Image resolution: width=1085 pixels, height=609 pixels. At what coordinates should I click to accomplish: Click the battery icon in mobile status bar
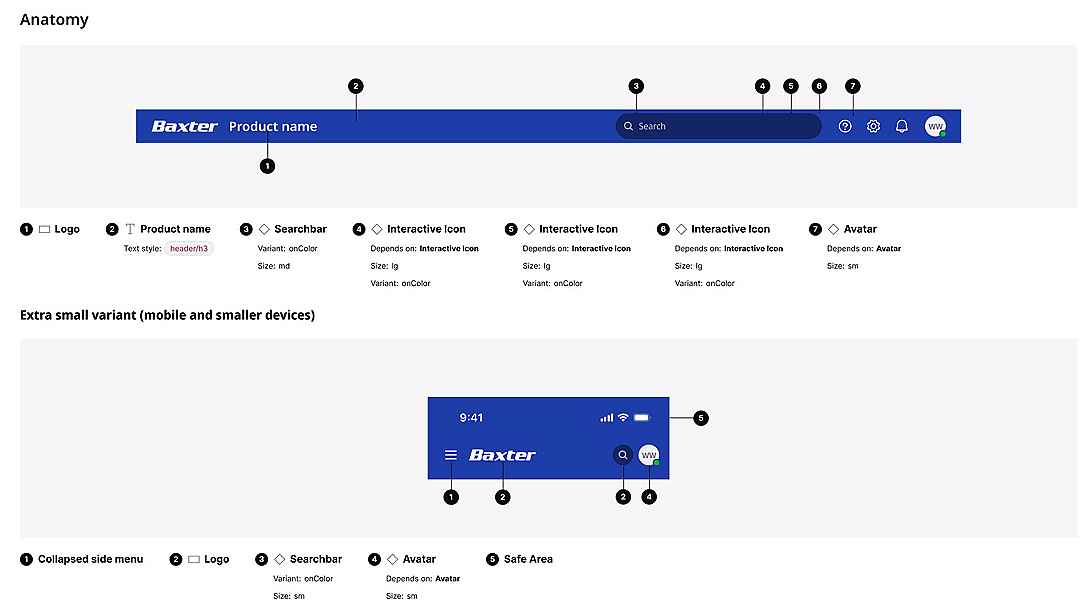click(x=642, y=417)
